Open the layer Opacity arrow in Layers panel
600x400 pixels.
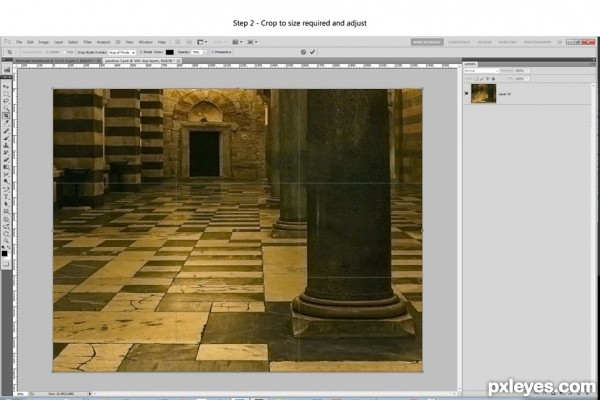(528, 70)
